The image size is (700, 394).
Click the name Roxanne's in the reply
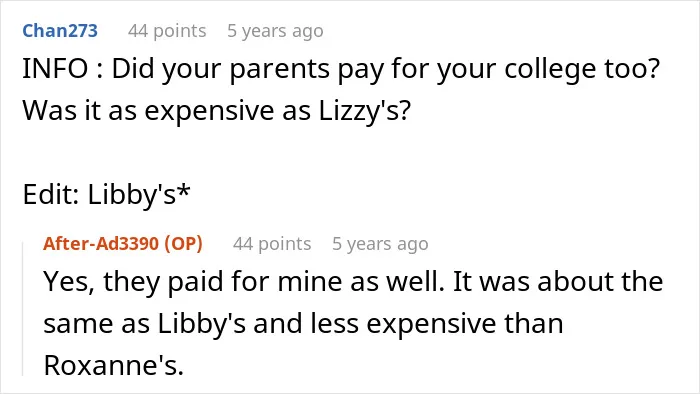[113, 365]
